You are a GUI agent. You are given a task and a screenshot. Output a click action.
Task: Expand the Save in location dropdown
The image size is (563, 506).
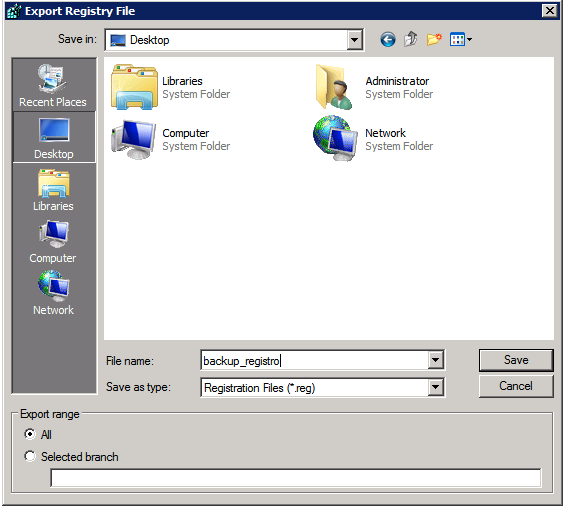click(354, 40)
